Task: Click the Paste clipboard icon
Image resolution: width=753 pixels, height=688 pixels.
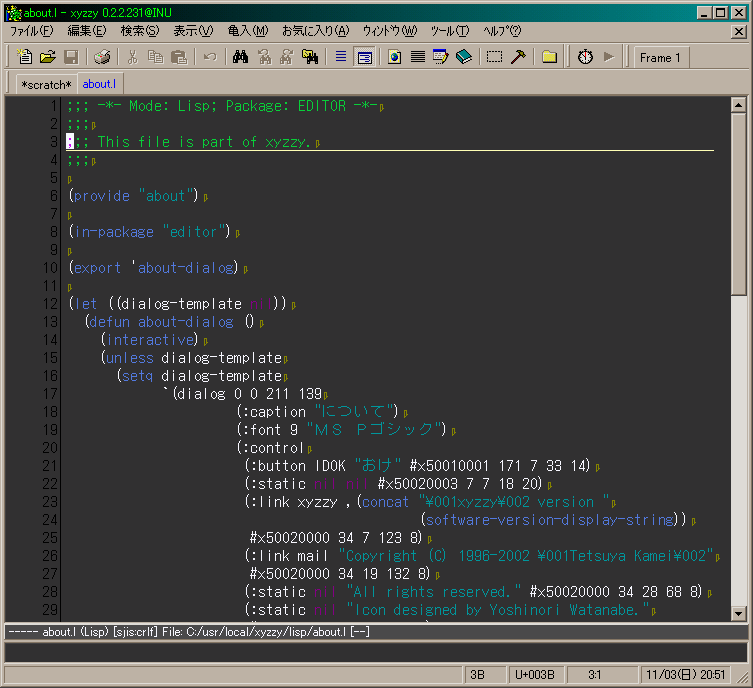Action: pos(179,57)
